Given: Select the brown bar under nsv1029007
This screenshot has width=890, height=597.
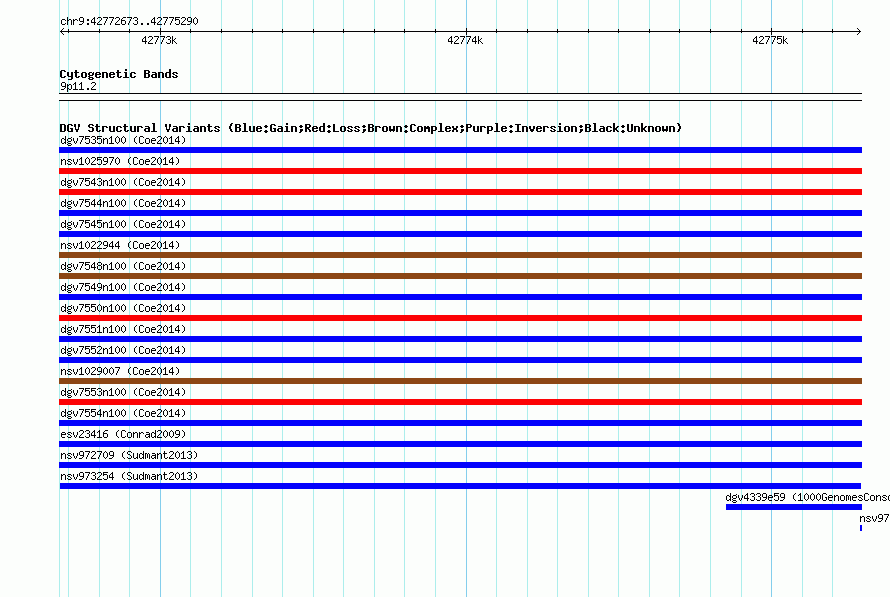Looking at the screenshot, I should tap(460, 381).
